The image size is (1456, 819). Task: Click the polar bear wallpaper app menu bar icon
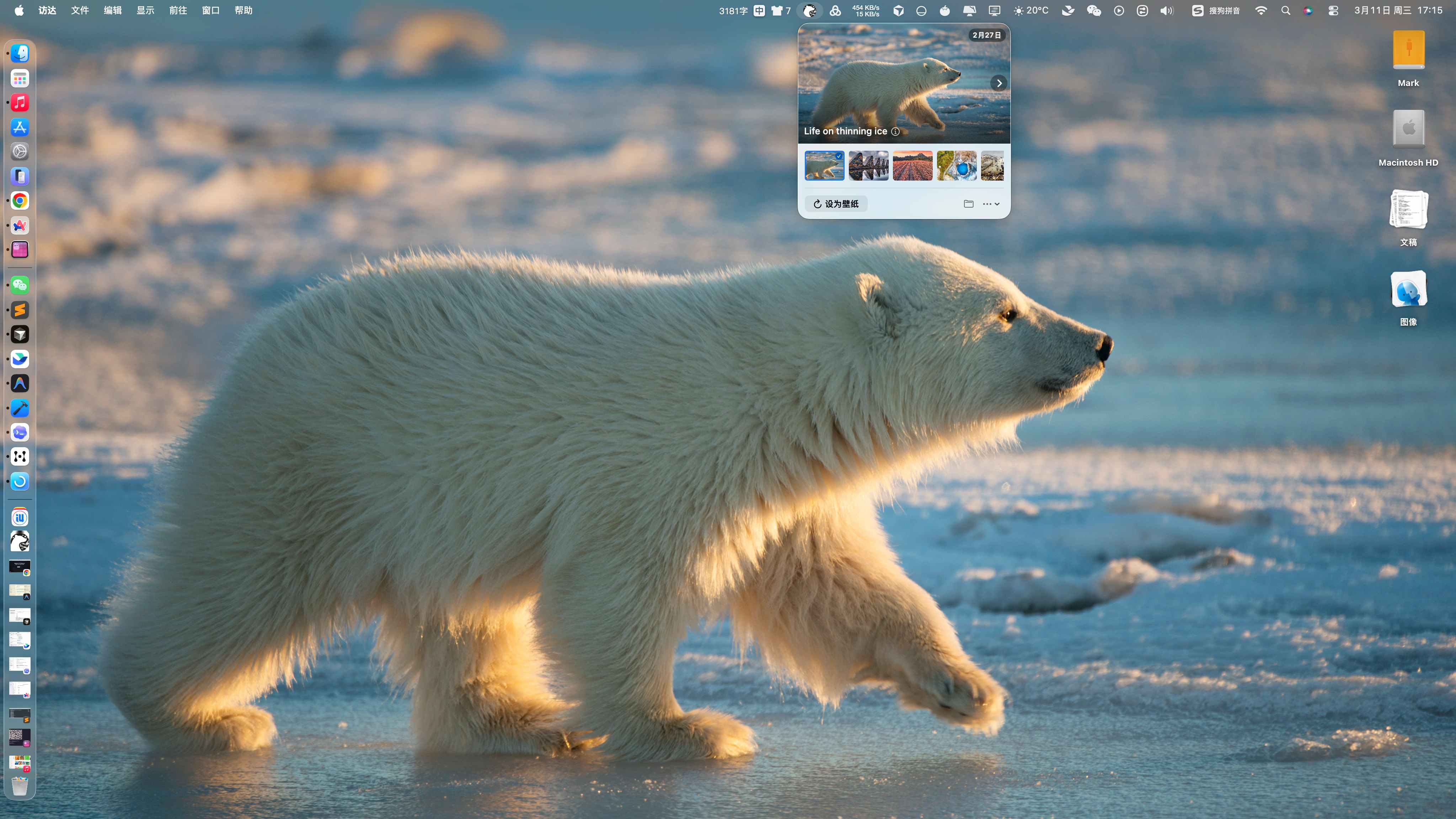(x=809, y=11)
